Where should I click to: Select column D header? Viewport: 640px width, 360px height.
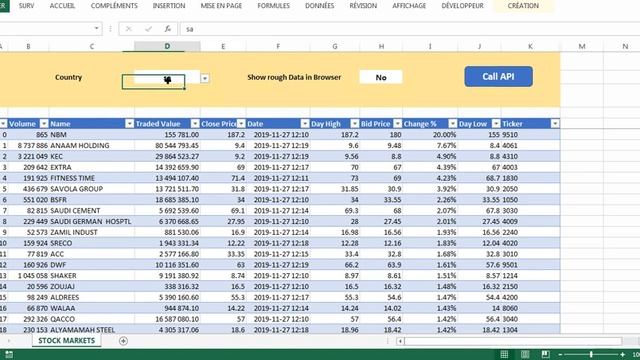[167, 47]
